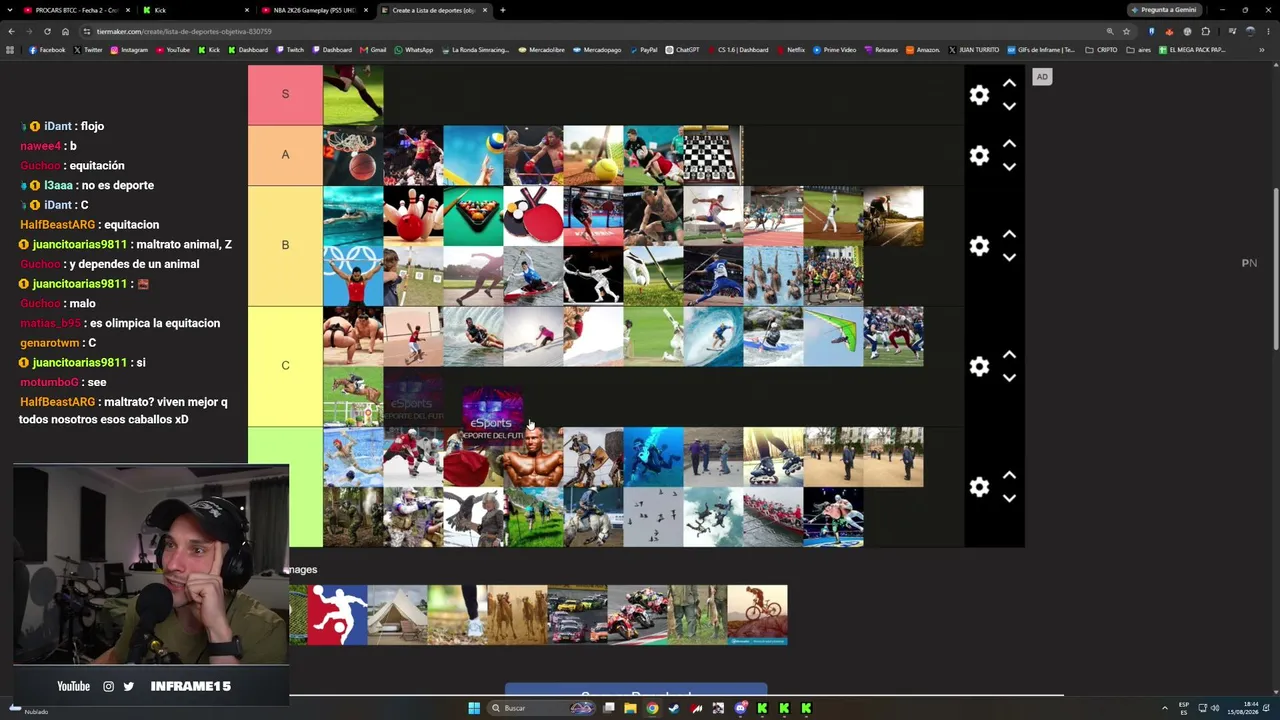Switch to the PROCARS BTCC browser tab
This screenshot has height=720, width=1280.
tap(77, 10)
